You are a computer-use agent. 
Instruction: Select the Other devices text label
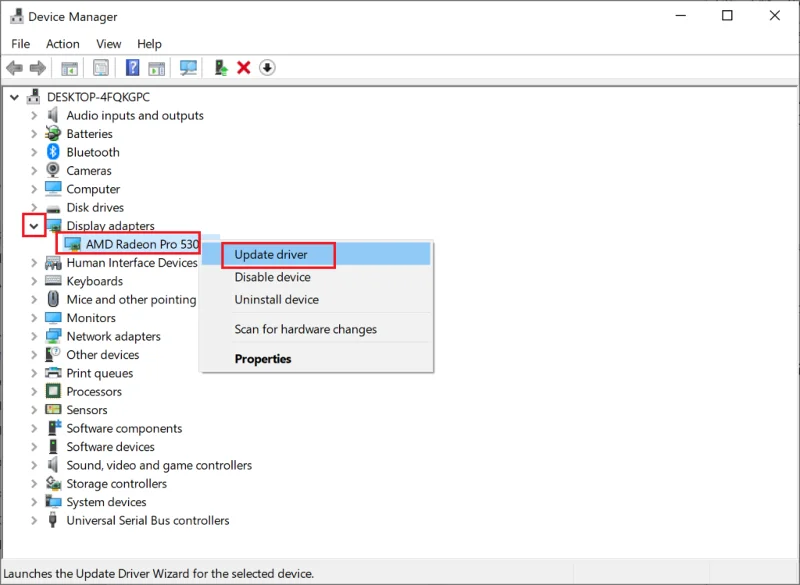(103, 354)
